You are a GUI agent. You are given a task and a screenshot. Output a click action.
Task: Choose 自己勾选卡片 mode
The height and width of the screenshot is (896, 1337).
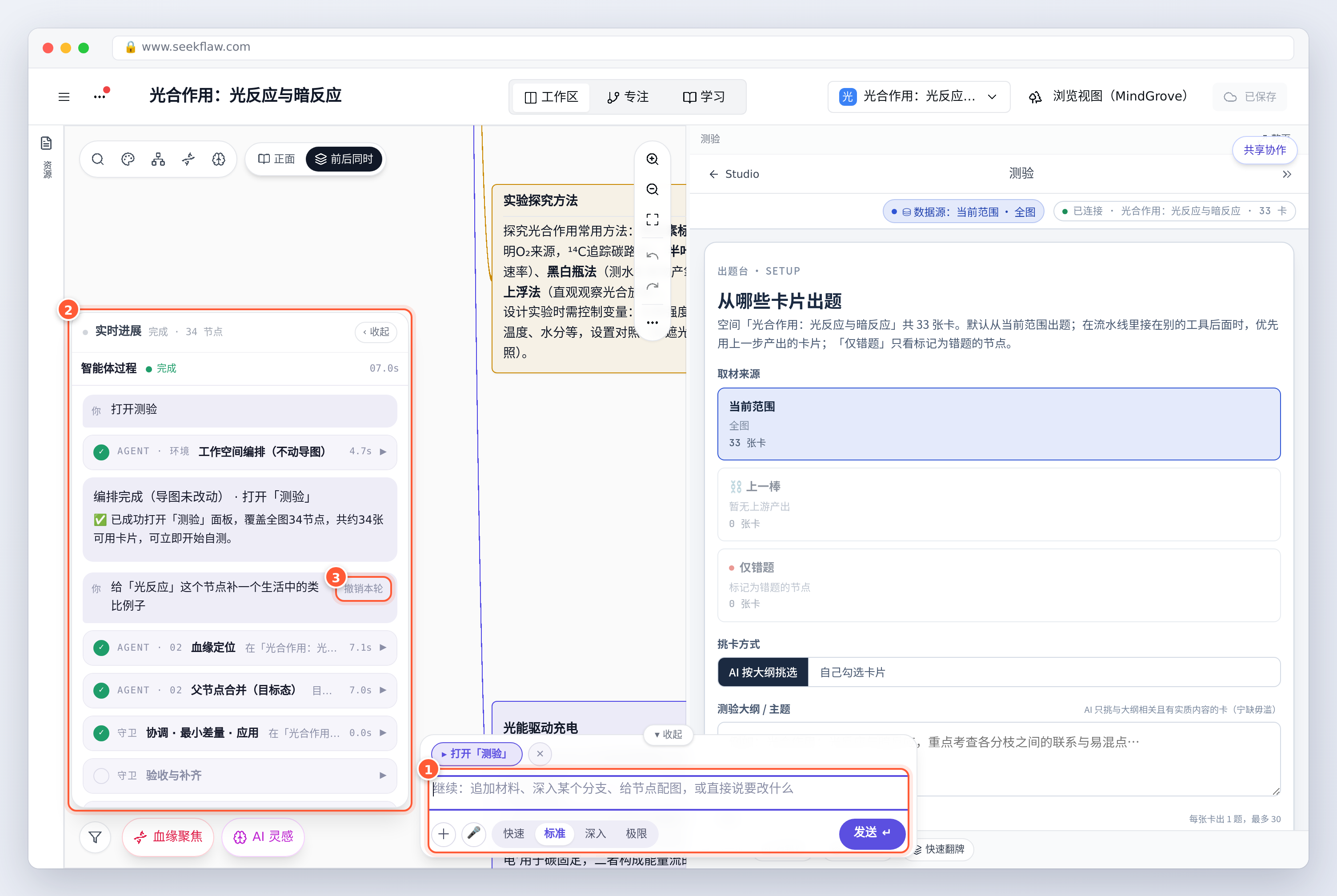point(852,672)
